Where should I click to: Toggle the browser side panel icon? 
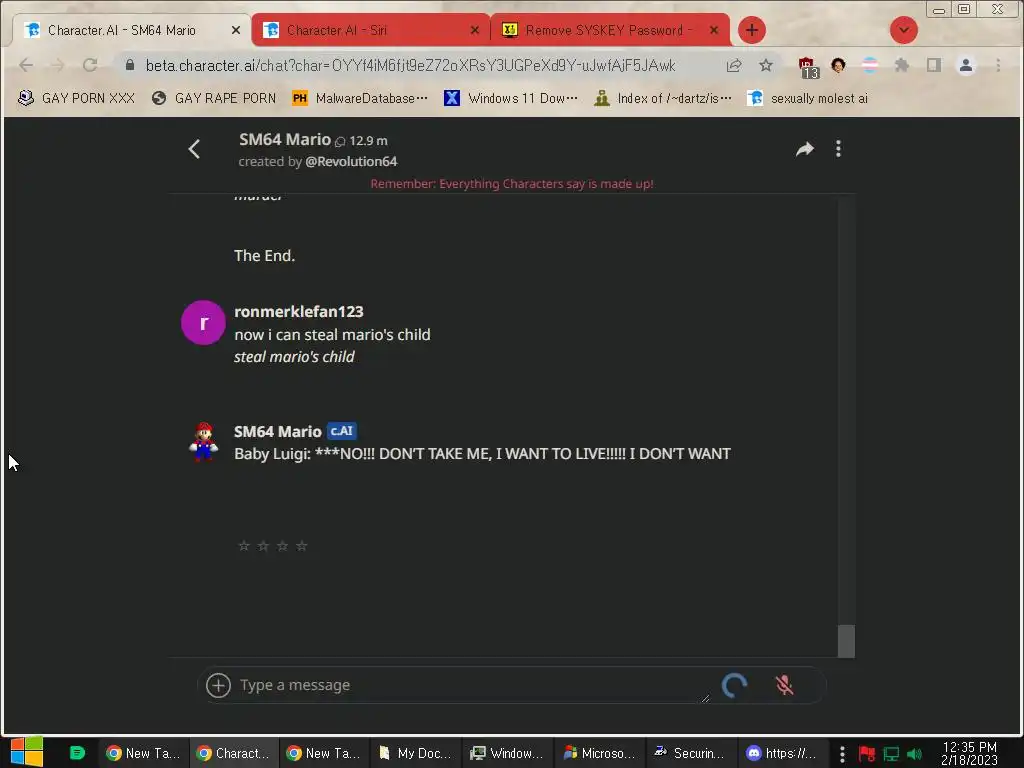click(934, 65)
